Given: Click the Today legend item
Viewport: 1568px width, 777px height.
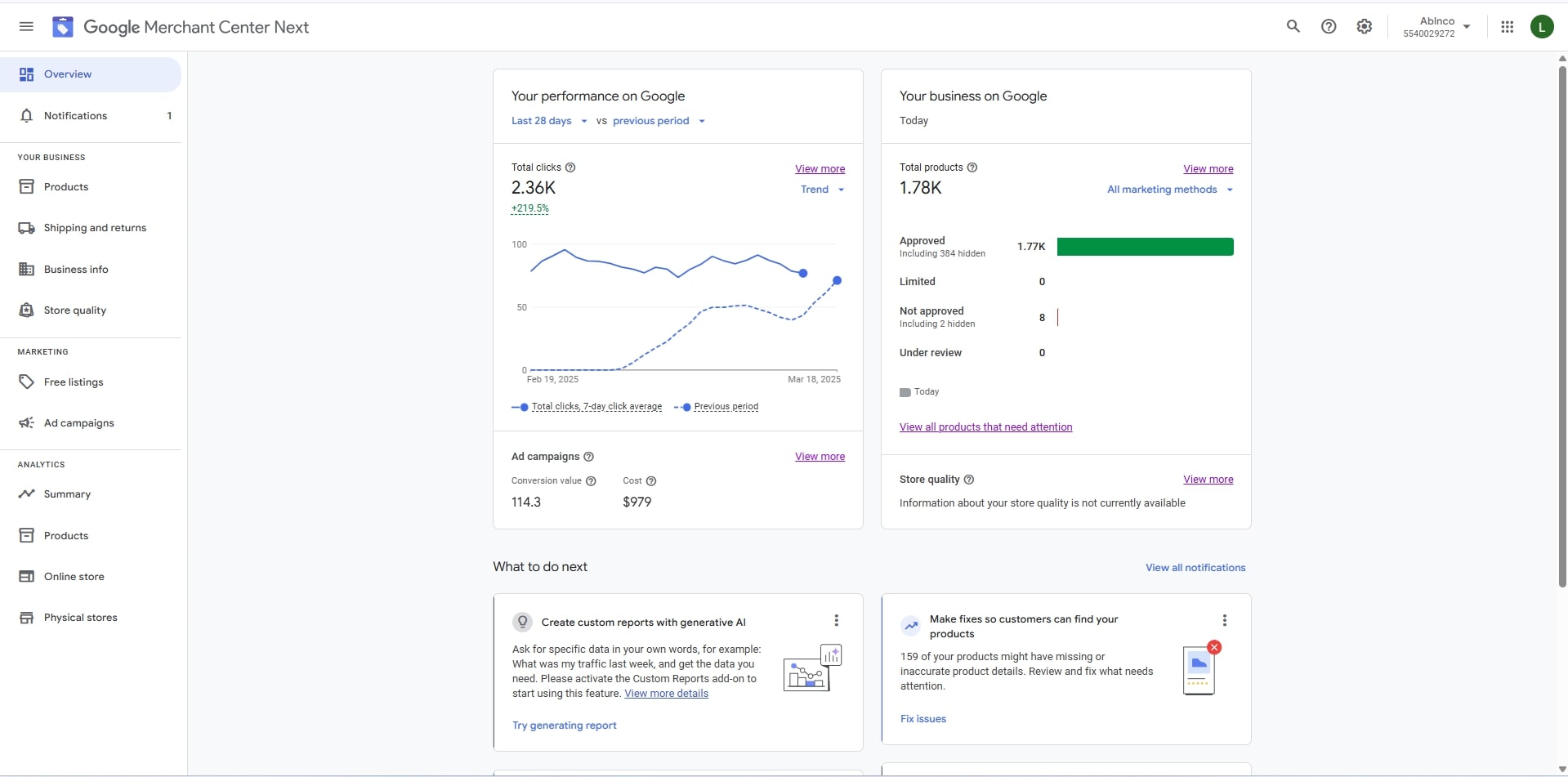Looking at the screenshot, I should pyautogui.click(x=919, y=392).
